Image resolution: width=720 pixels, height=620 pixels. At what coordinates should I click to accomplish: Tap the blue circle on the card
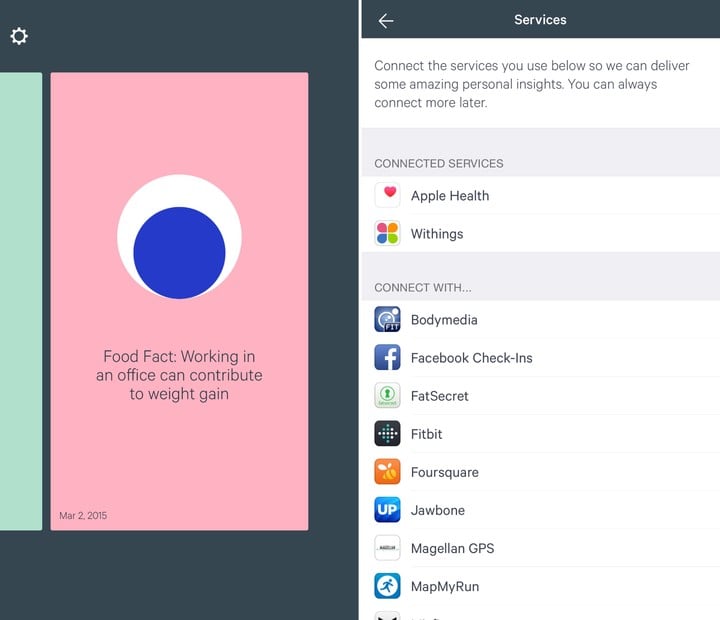pos(179,253)
